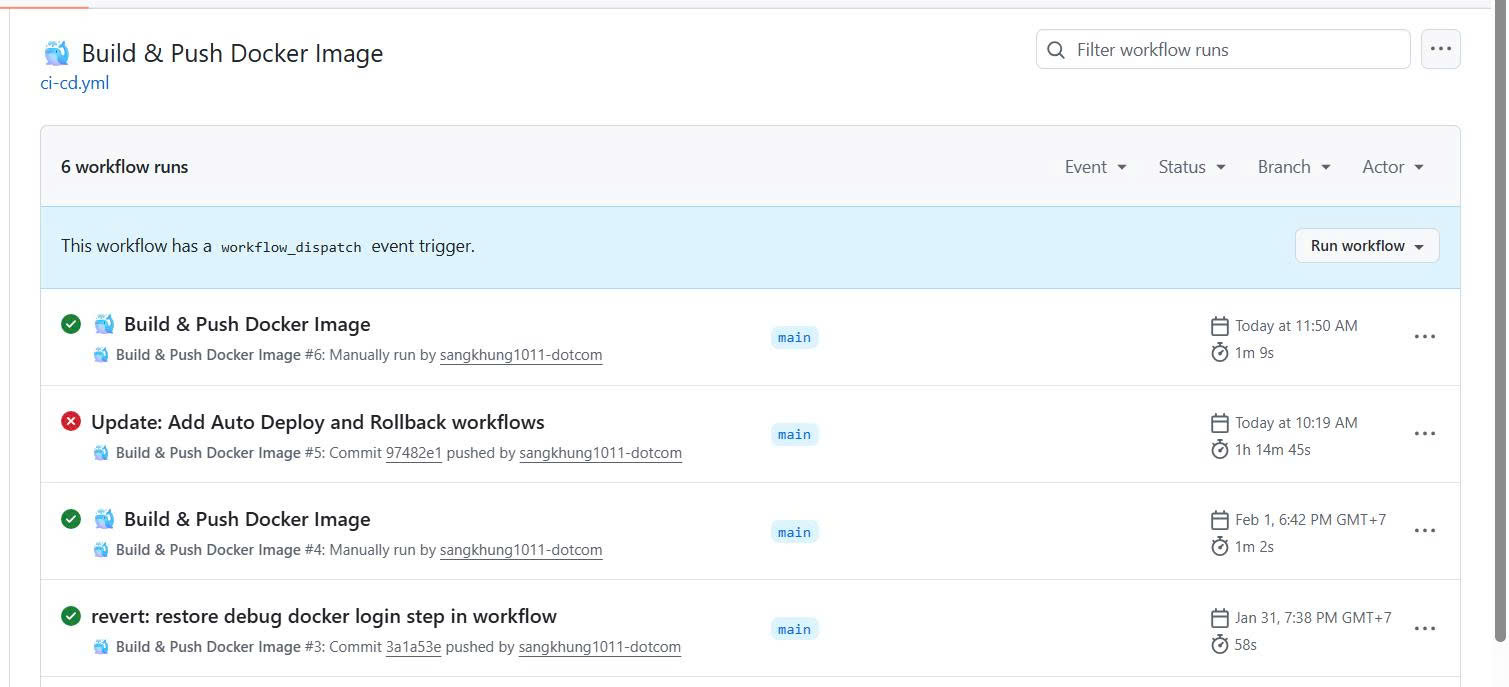Open options menu for run #6
The image size is (1509, 687).
[x=1424, y=337]
